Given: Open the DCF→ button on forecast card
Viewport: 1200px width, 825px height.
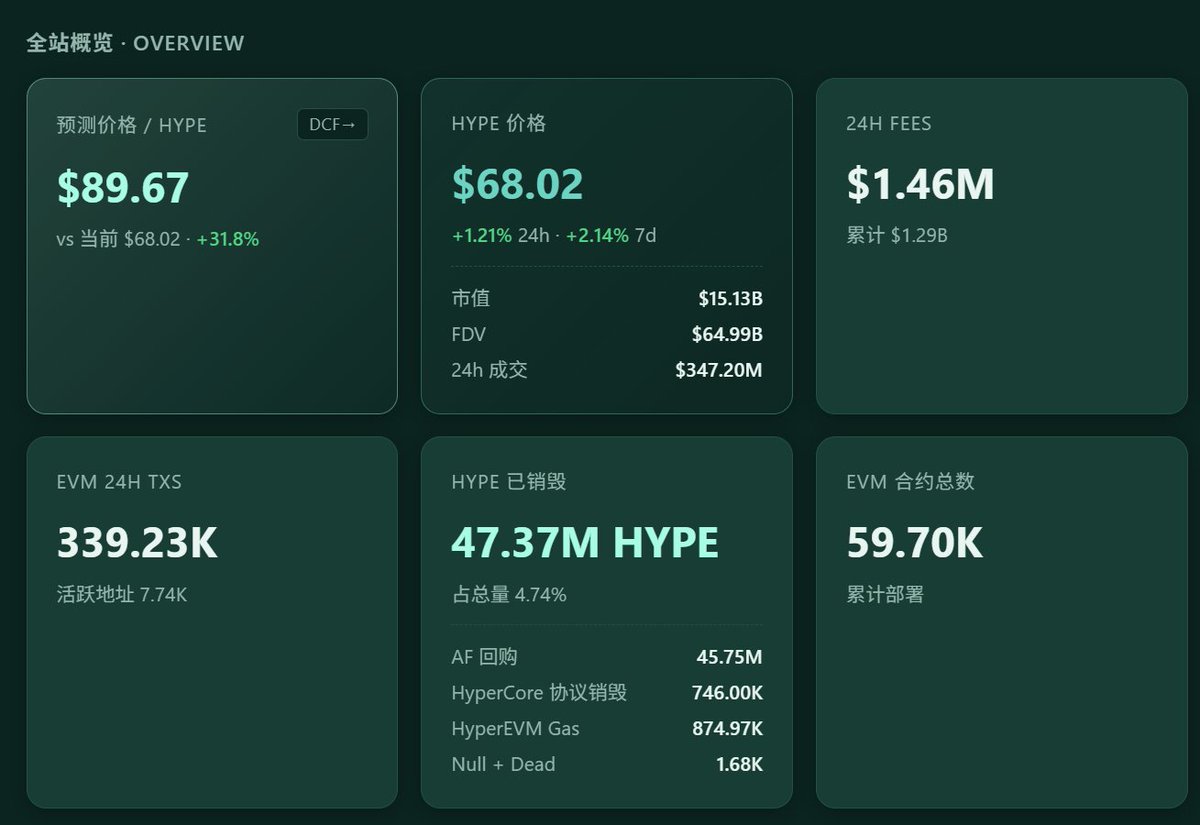Looking at the screenshot, I should (332, 125).
